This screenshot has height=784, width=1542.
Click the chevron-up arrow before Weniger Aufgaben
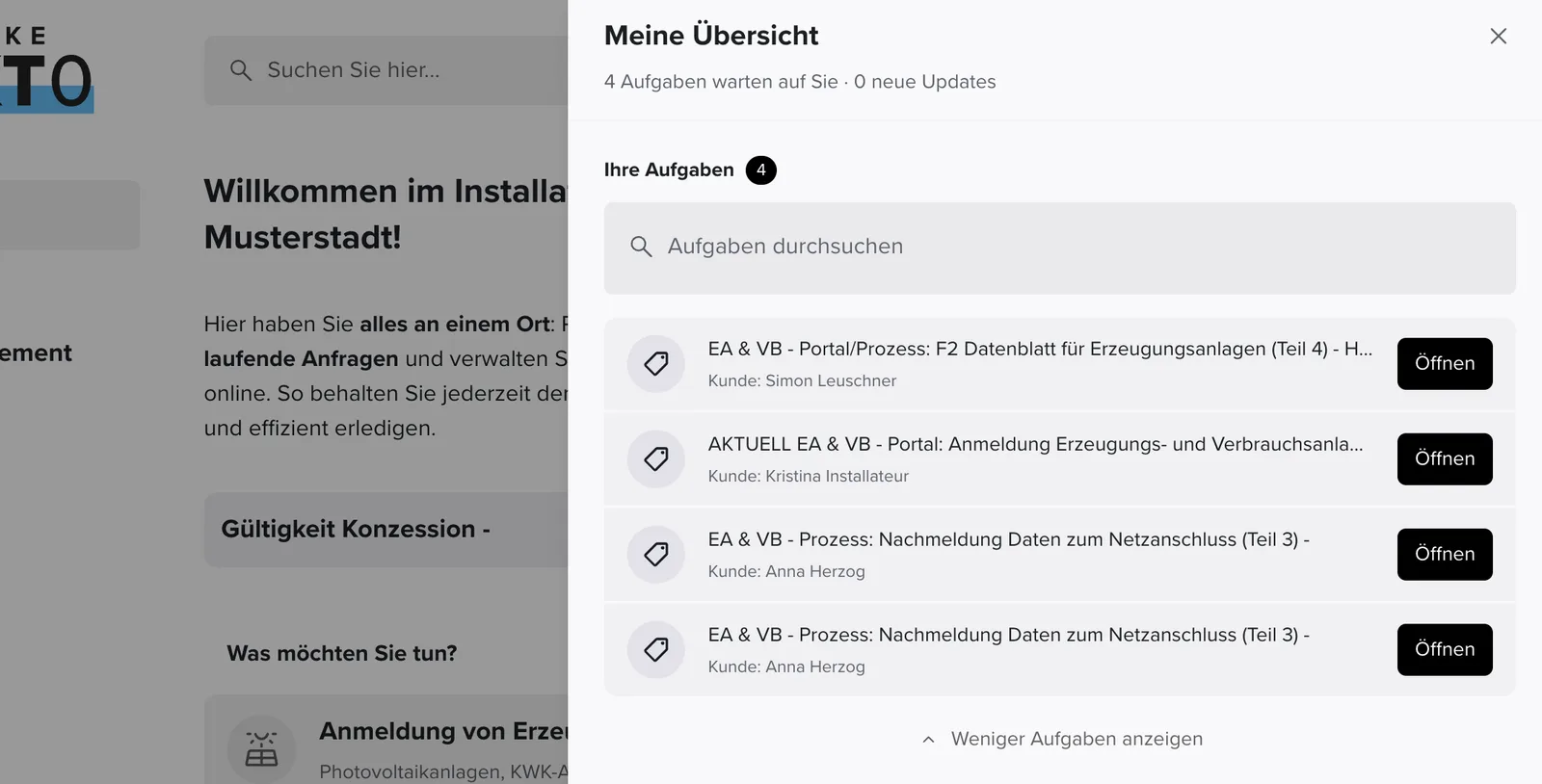point(928,740)
